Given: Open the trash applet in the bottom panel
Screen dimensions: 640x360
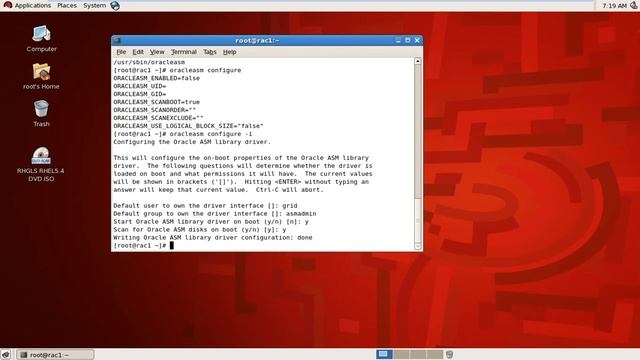Looking at the screenshot, I should [449, 354].
